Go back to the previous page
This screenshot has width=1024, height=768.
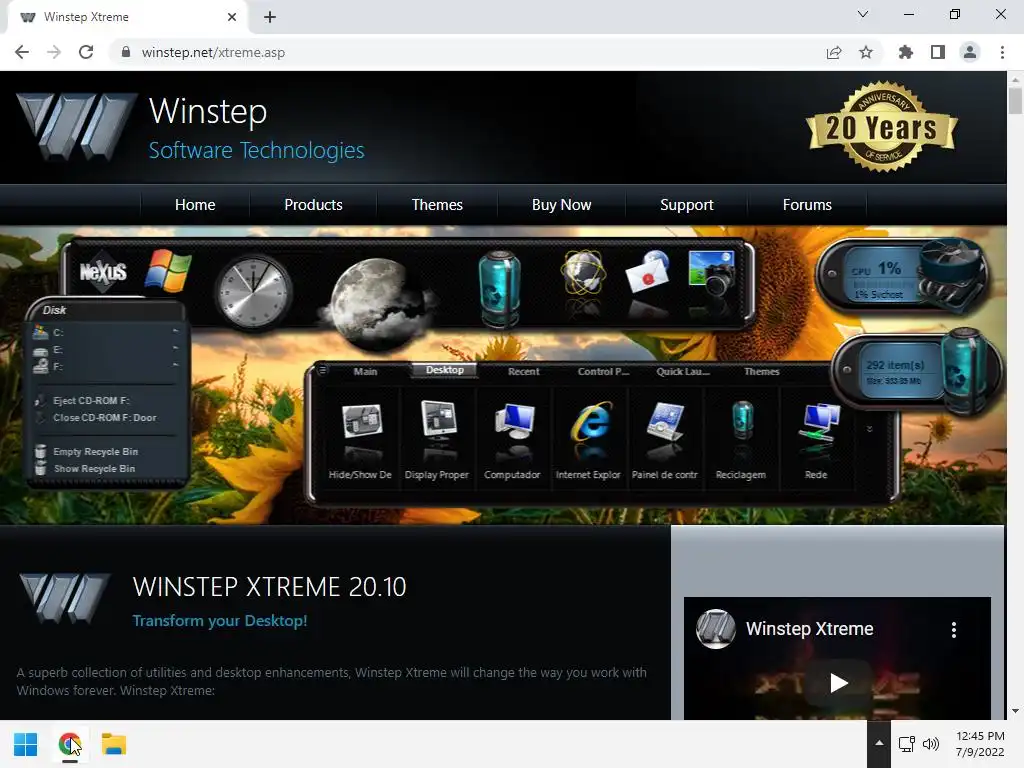pyautogui.click(x=22, y=52)
